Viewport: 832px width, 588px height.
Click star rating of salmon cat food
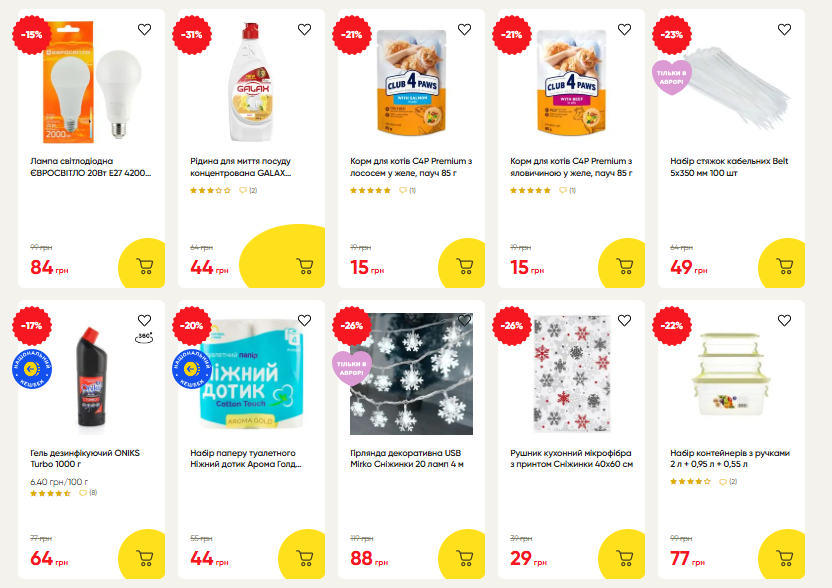click(x=370, y=190)
